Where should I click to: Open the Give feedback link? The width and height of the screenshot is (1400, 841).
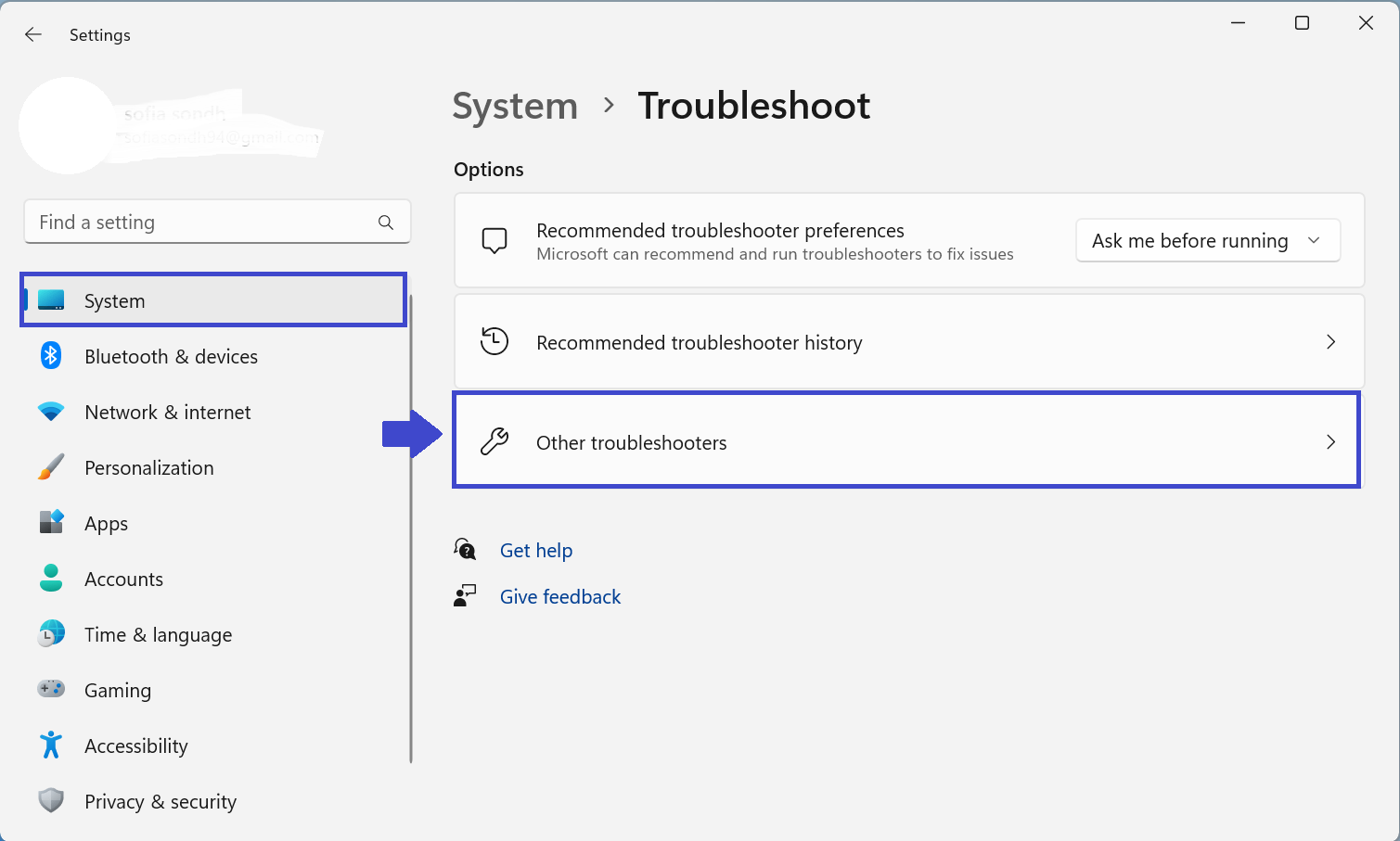560,597
